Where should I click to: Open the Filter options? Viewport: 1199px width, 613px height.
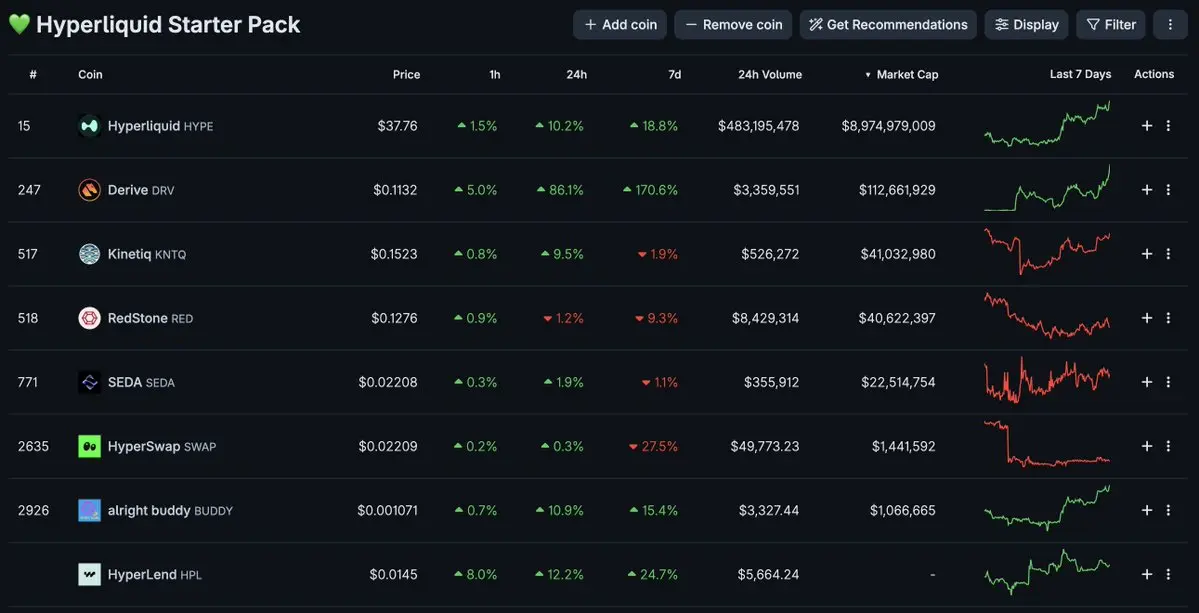pos(1111,24)
